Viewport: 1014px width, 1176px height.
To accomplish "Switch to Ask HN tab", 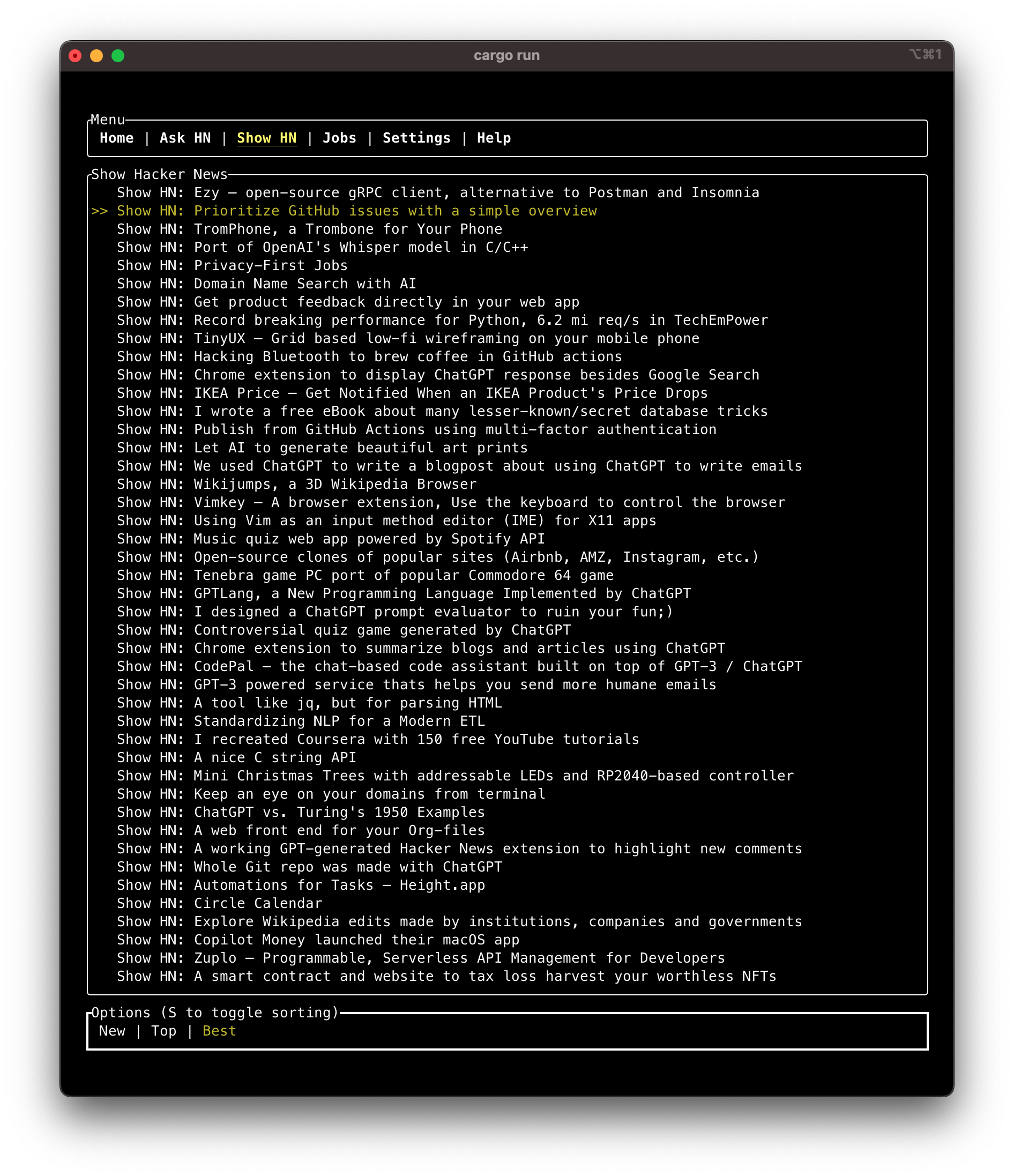I will pyautogui.click(x=185, y=138).
